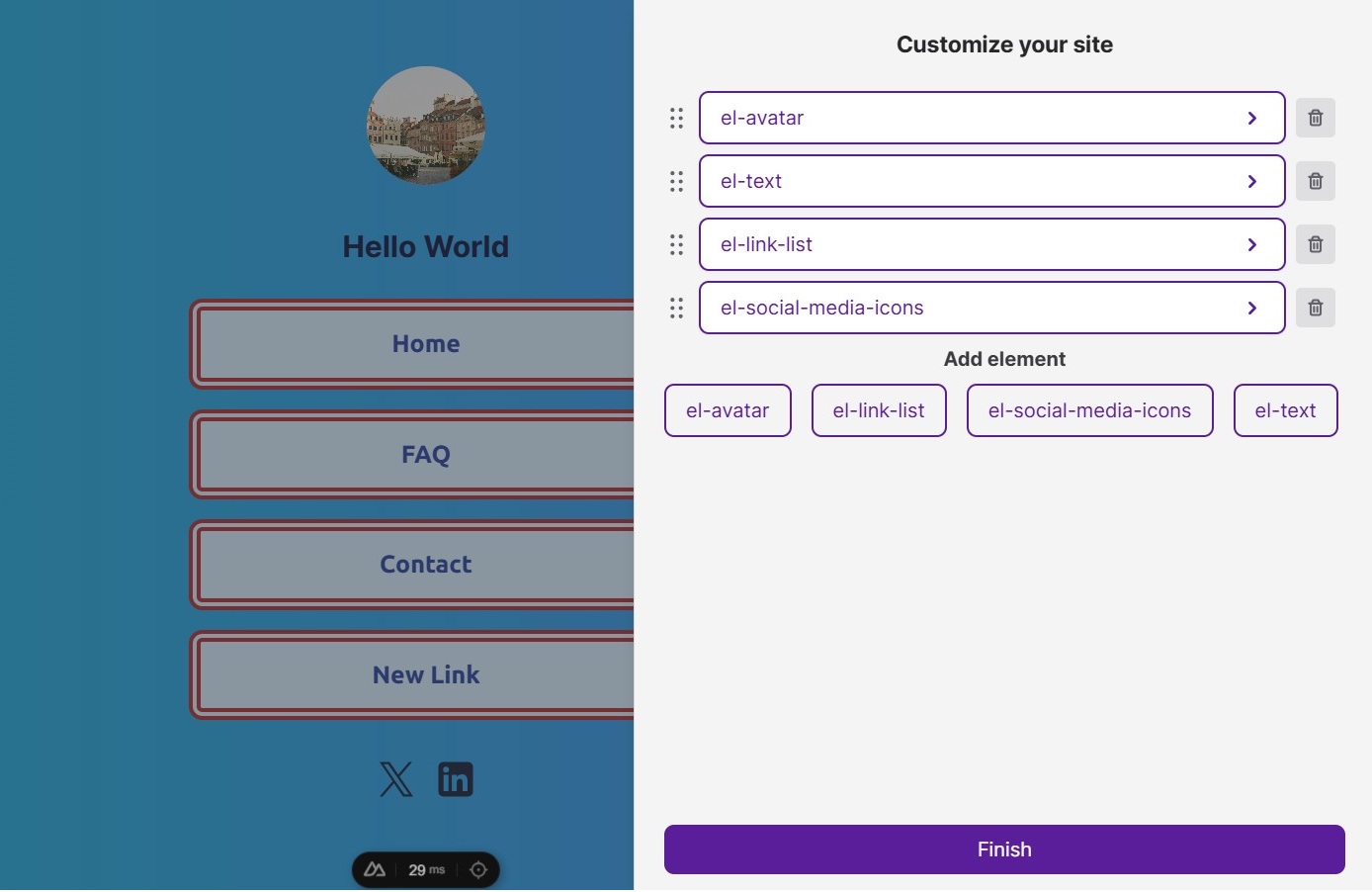Click the X (Twitter) social icon
Screen dimensions: 1372x892
pyautogui.click(x=396, y=779)
